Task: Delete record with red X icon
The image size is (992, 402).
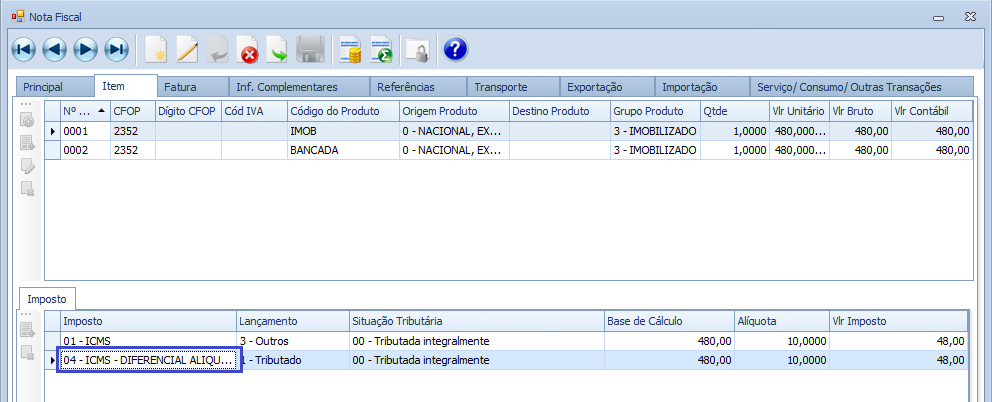Action: point(248,49)
